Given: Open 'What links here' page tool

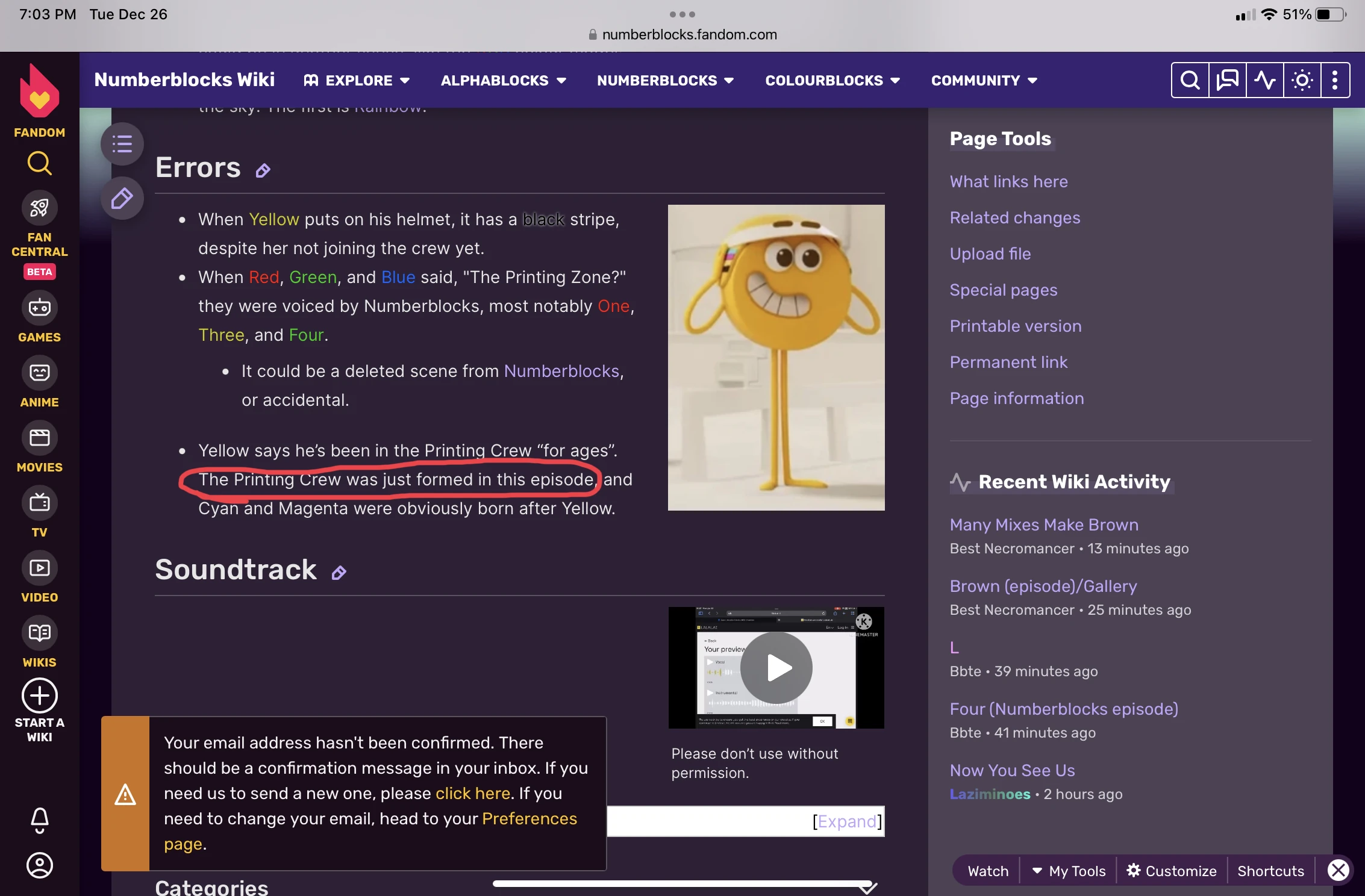Looking at the screenshot, I should [x=1008, y=181].
